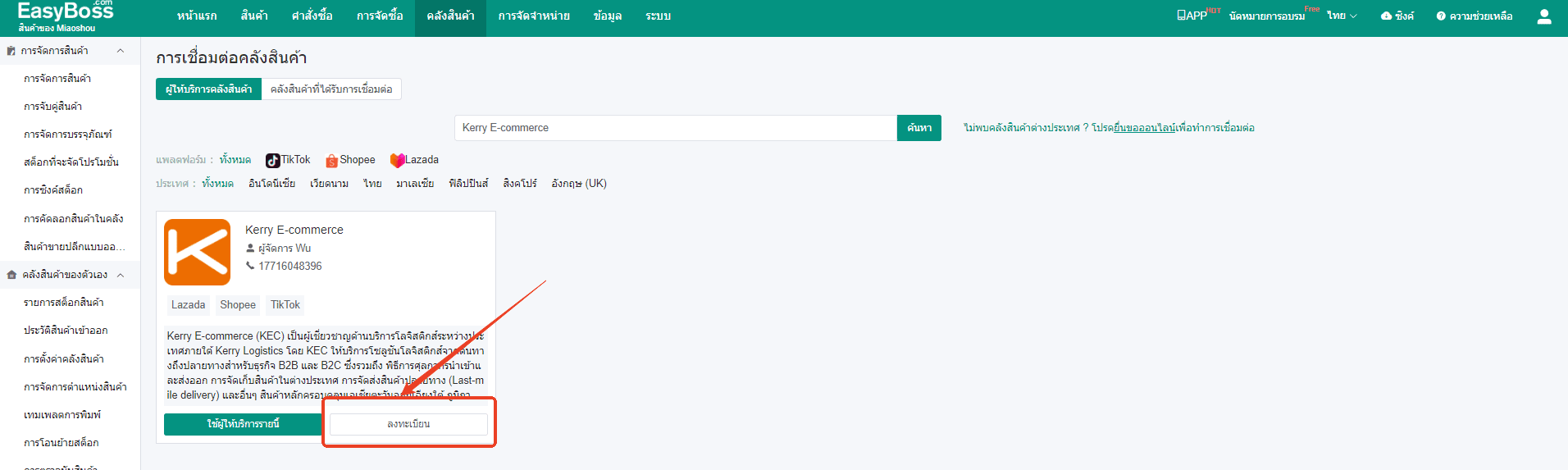Image resolution: width=1568 pixels, height=470 pixels.
Task: Open การจัดการตำแหน่งสินค้า sidebar item
Action: [x=75, y=387]
